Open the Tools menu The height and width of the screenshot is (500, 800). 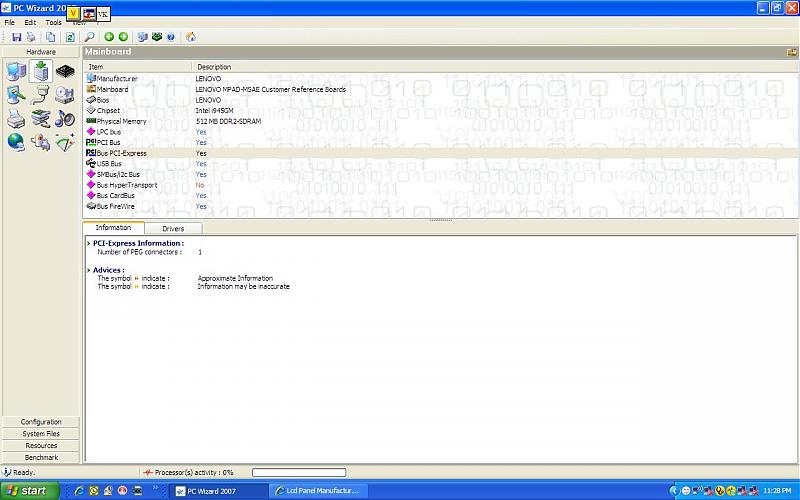(53, 22)
